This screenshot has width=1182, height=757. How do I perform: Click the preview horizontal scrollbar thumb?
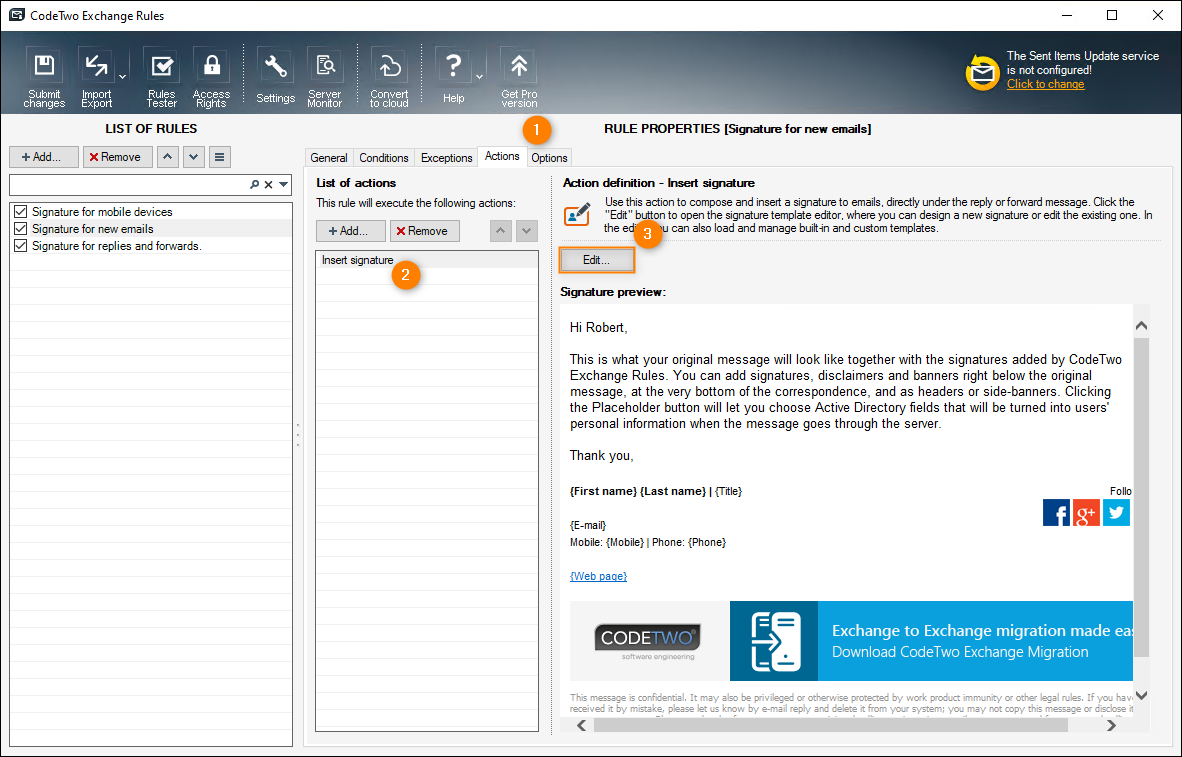(x=831, y=725)
